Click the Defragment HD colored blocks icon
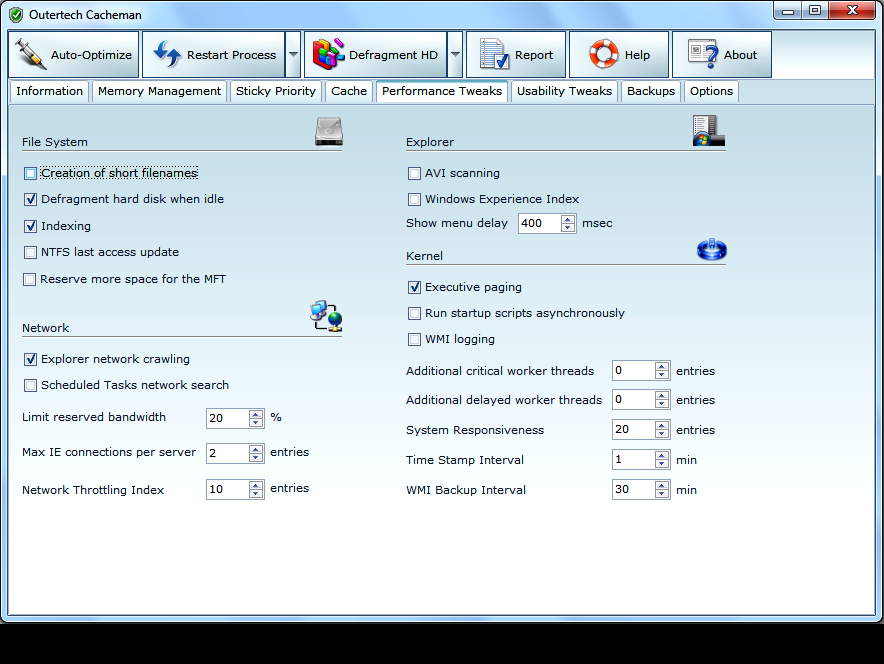The height and width of the screenshot is (664, 884). point(329,54)
